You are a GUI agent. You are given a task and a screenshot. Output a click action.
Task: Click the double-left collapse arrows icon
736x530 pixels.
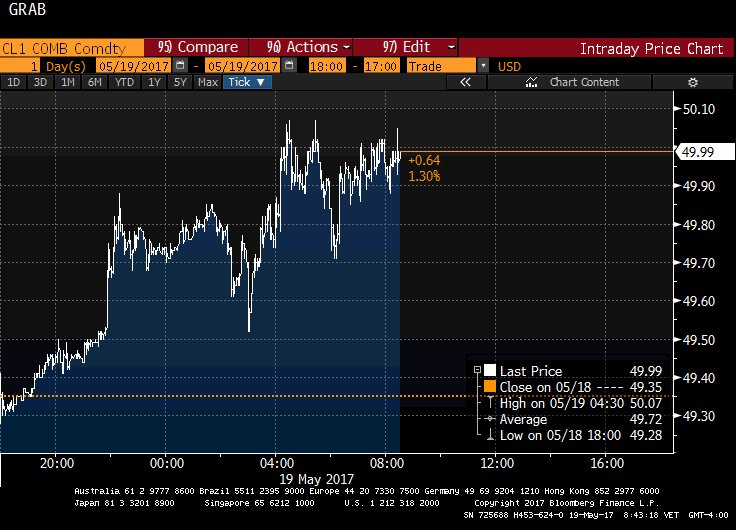[465, 82]
